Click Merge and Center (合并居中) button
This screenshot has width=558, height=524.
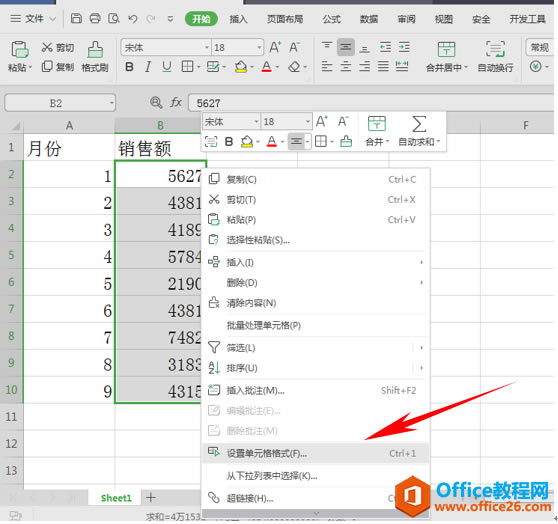coord(446,57)
